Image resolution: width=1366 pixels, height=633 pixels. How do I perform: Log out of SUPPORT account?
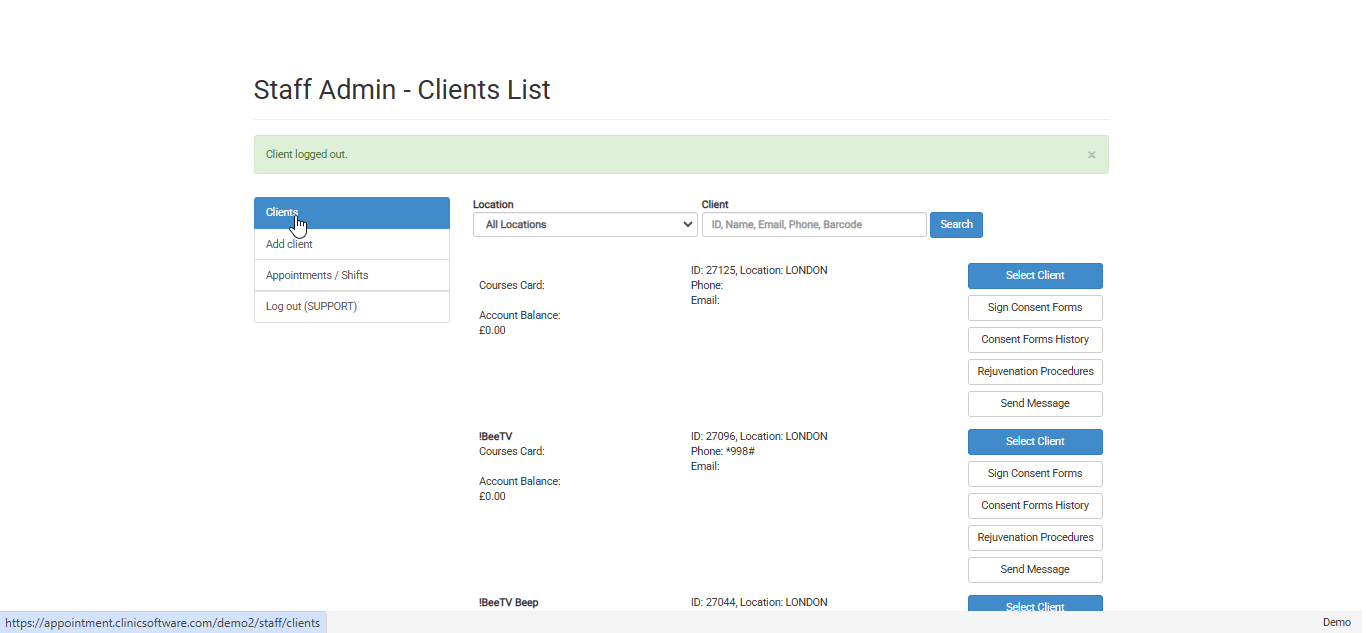(x=351, y=306)
